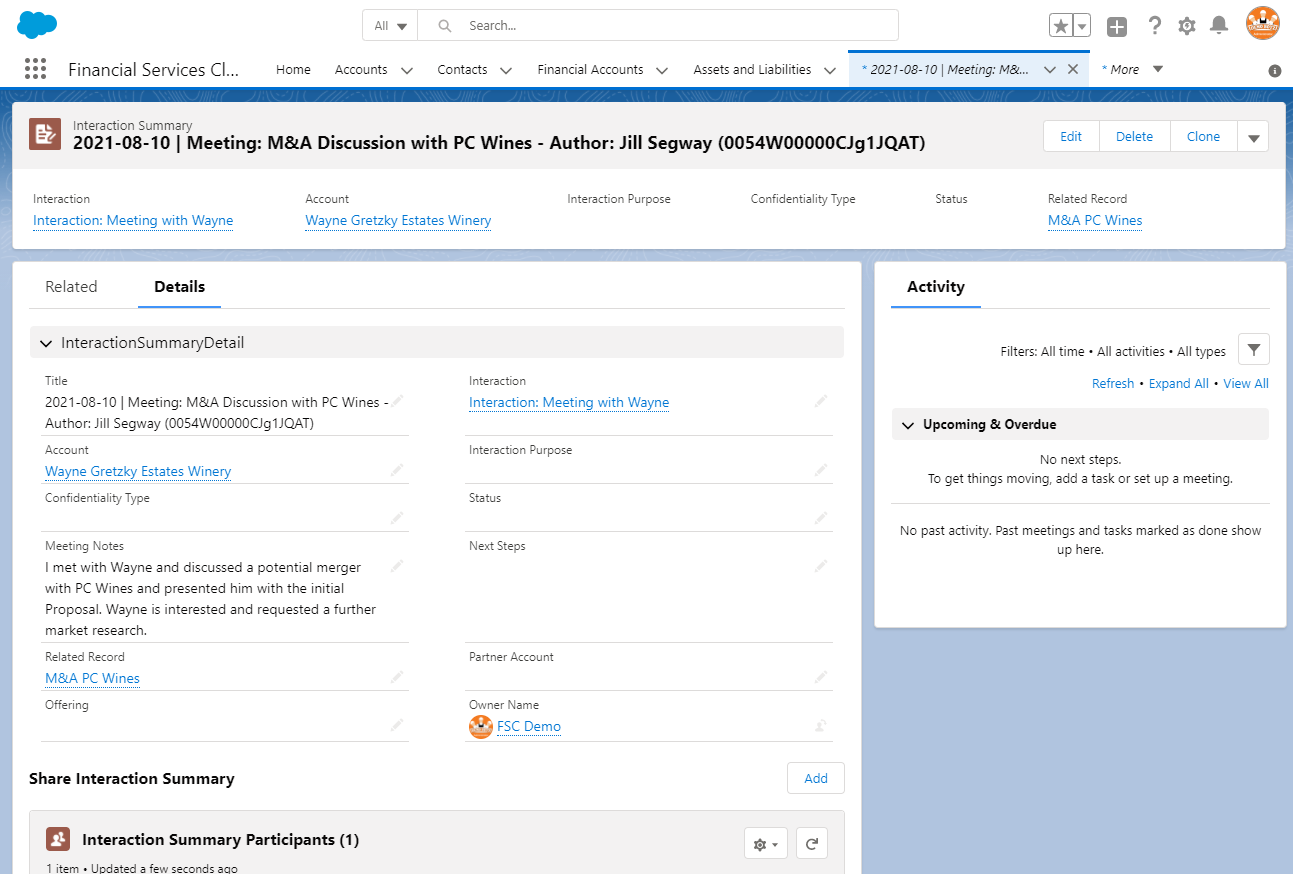1293x874 pixels.
Task: Expand the Accounts tab chevron
Action: tap(407, 70)
